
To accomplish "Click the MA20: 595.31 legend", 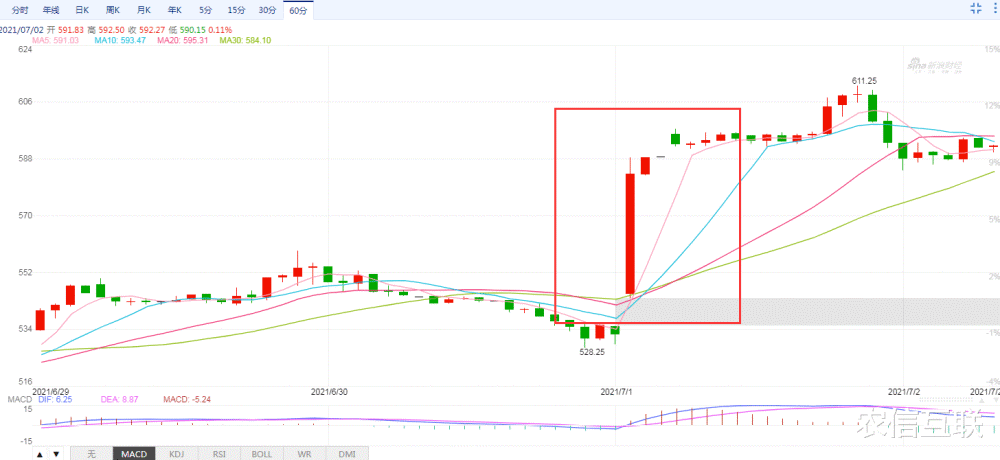I will [x=182, y=40].
